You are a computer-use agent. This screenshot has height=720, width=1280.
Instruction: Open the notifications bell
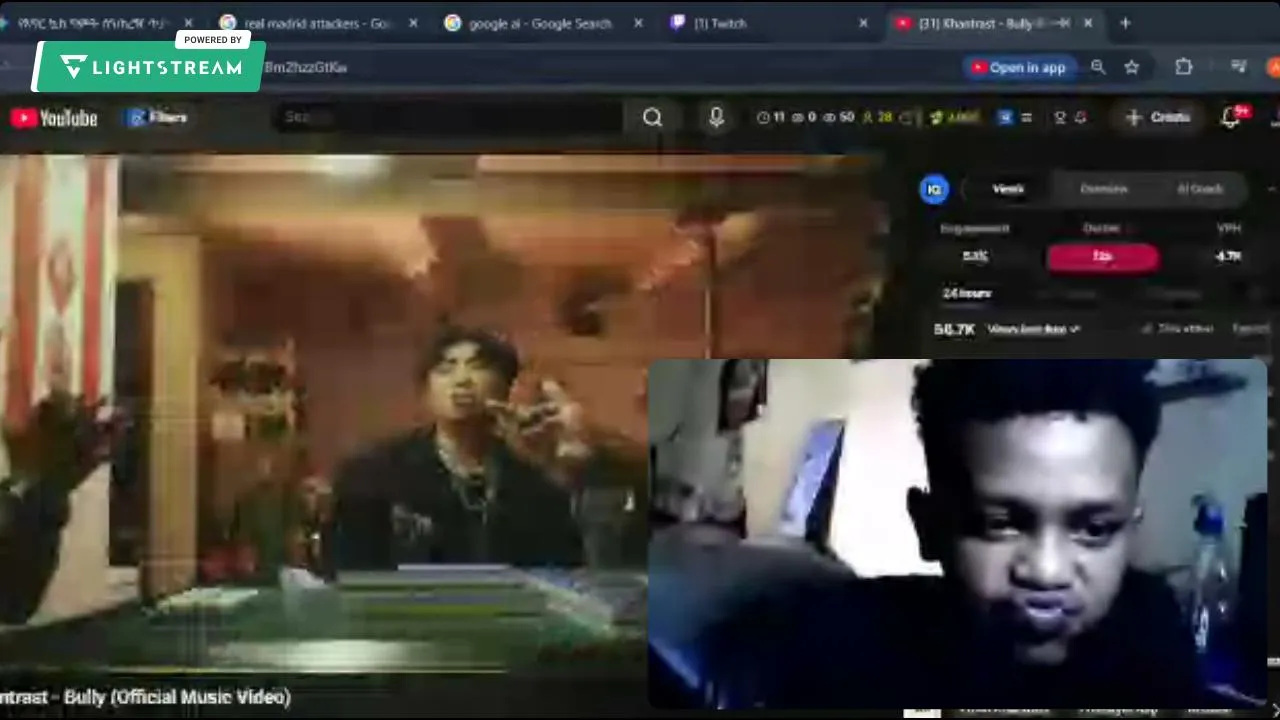click(1231, 117)
